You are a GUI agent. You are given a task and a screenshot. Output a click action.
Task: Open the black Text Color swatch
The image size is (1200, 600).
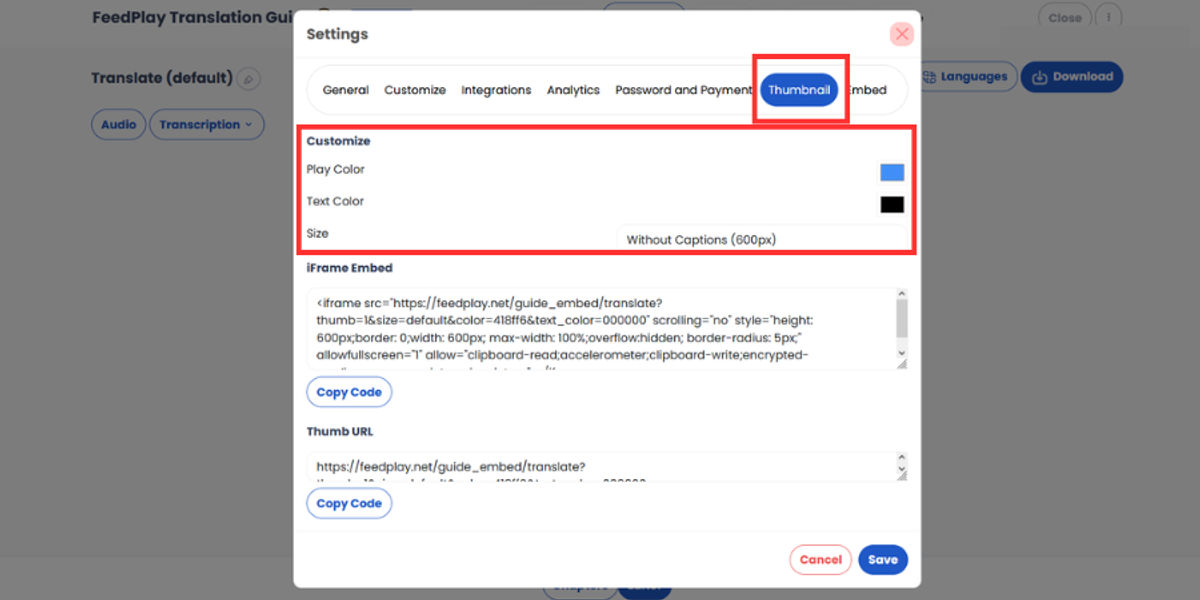[x=892, y=204]
